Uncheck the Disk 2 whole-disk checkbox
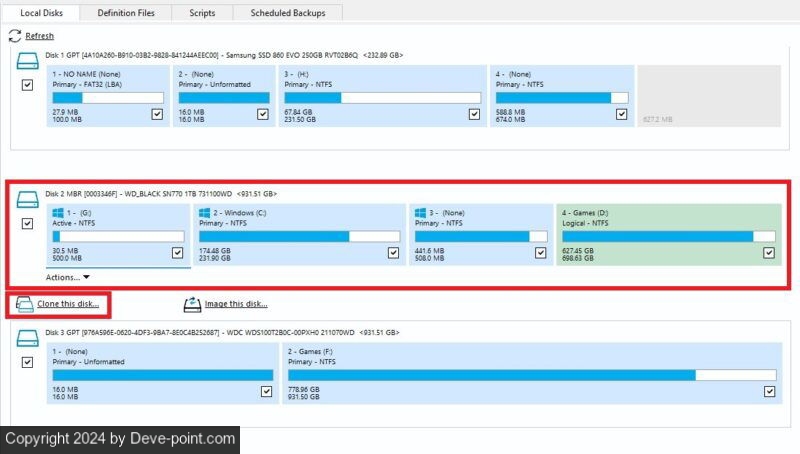 (27, 224)
